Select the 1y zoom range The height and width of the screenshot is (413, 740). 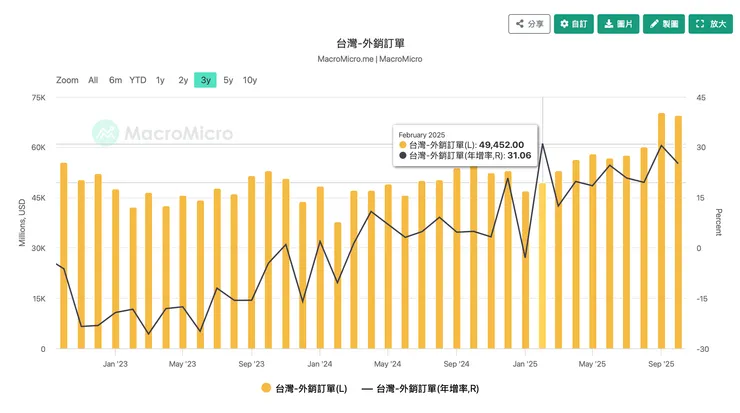(160, 80)
